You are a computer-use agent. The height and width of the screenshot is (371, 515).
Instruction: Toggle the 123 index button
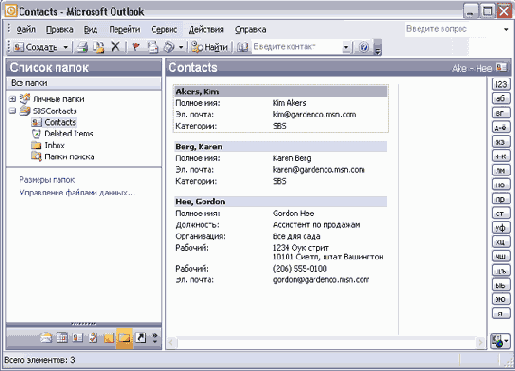501,84
